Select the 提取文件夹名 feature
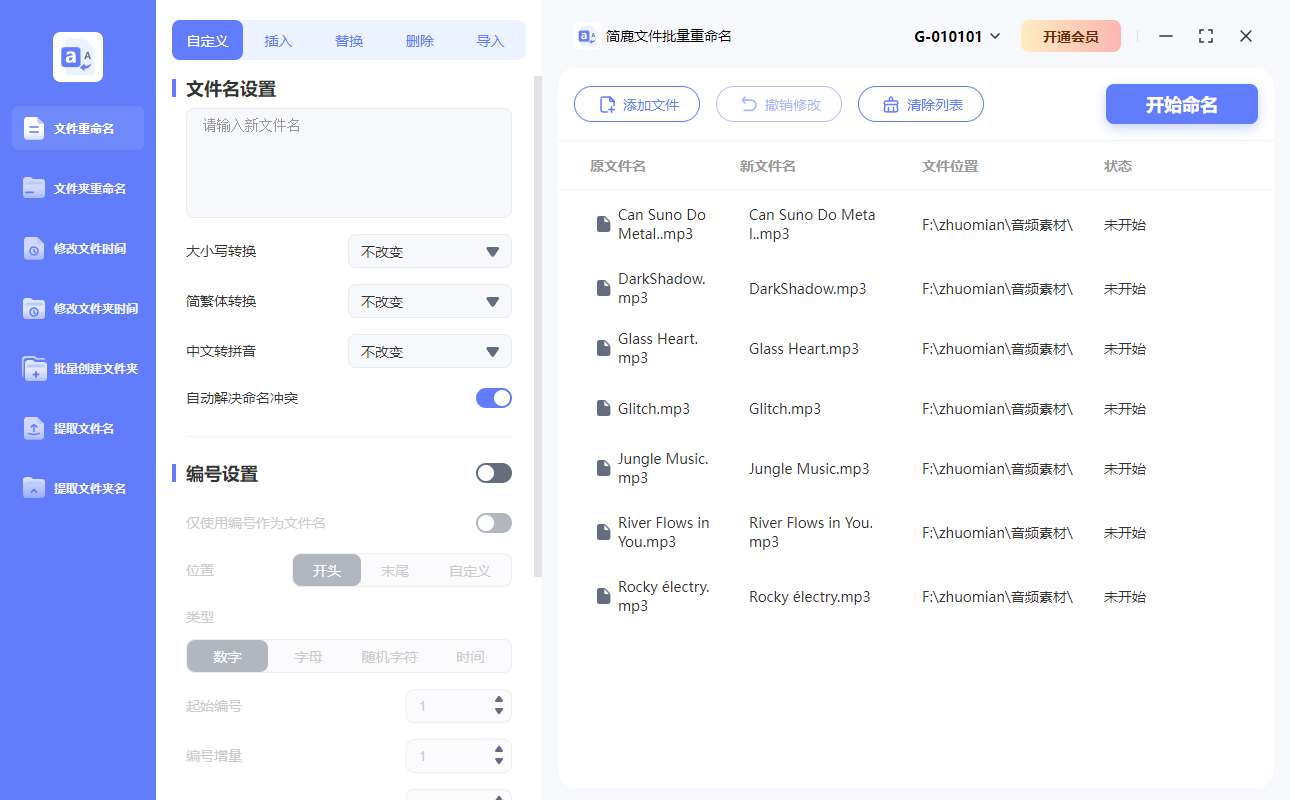This screenshot has height=800, width=1290. point(77,488)
